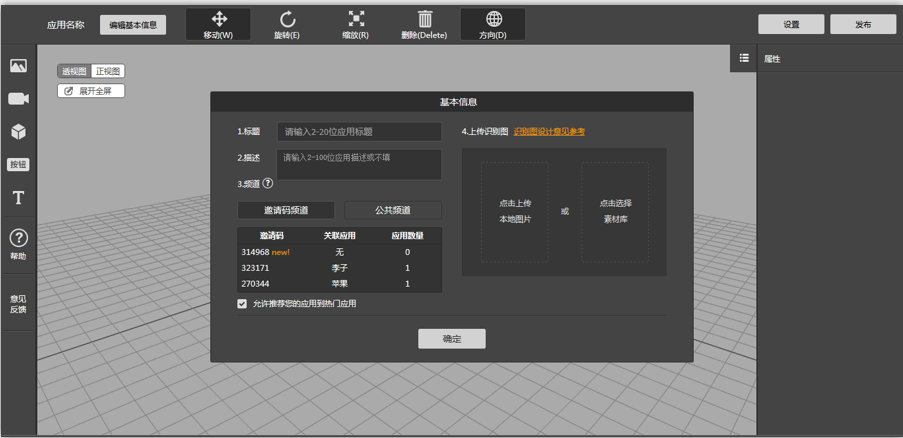
Task: Select the 邀请码频道 tab
Action: point(286,210)
